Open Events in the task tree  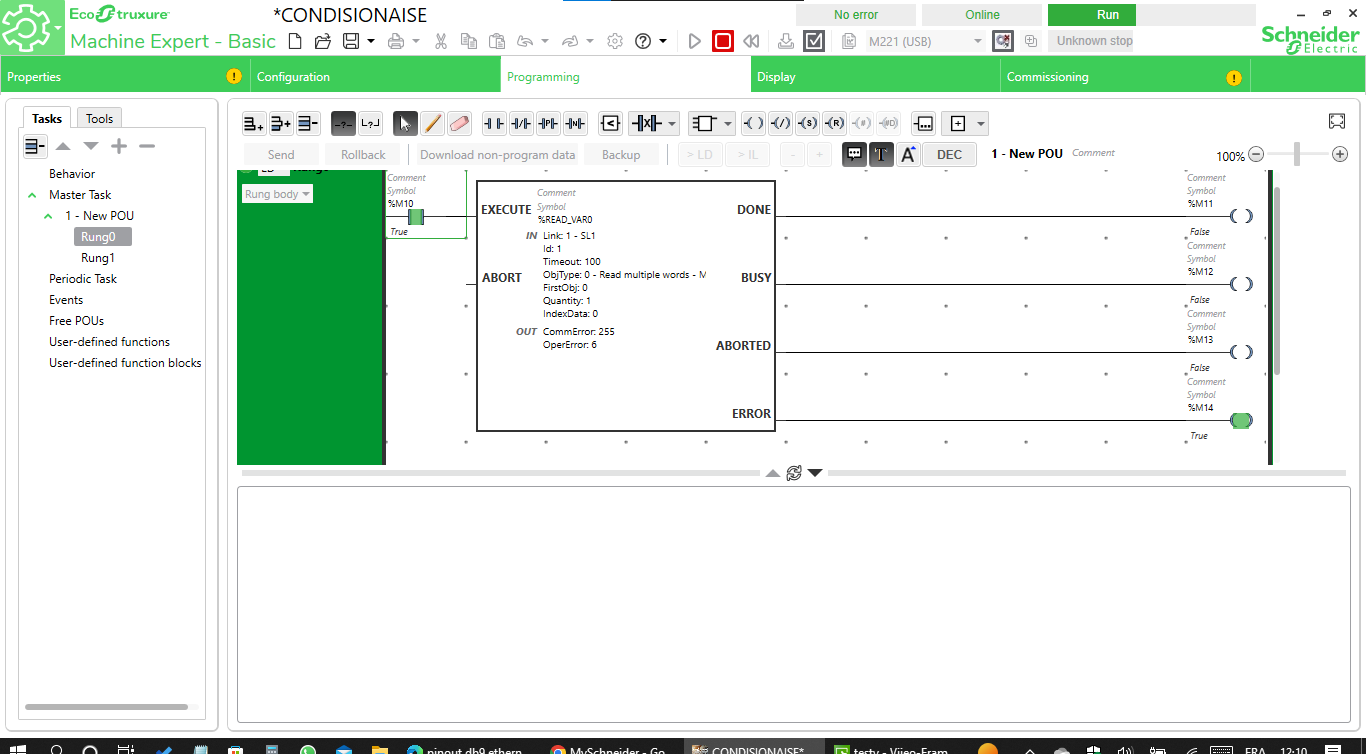point(66,300)
